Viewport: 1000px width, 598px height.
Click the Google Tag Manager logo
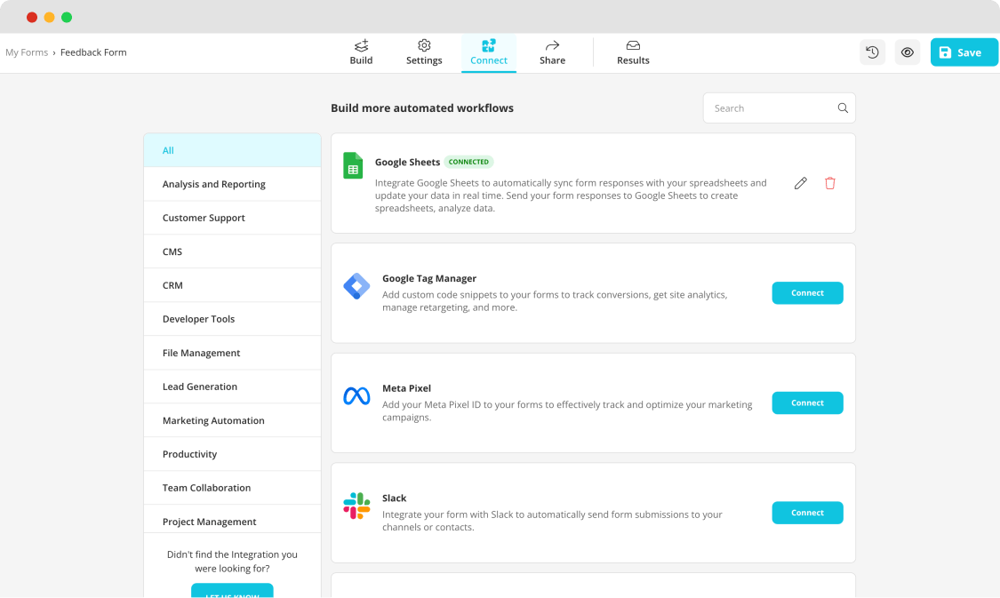(x=357, y=287)
